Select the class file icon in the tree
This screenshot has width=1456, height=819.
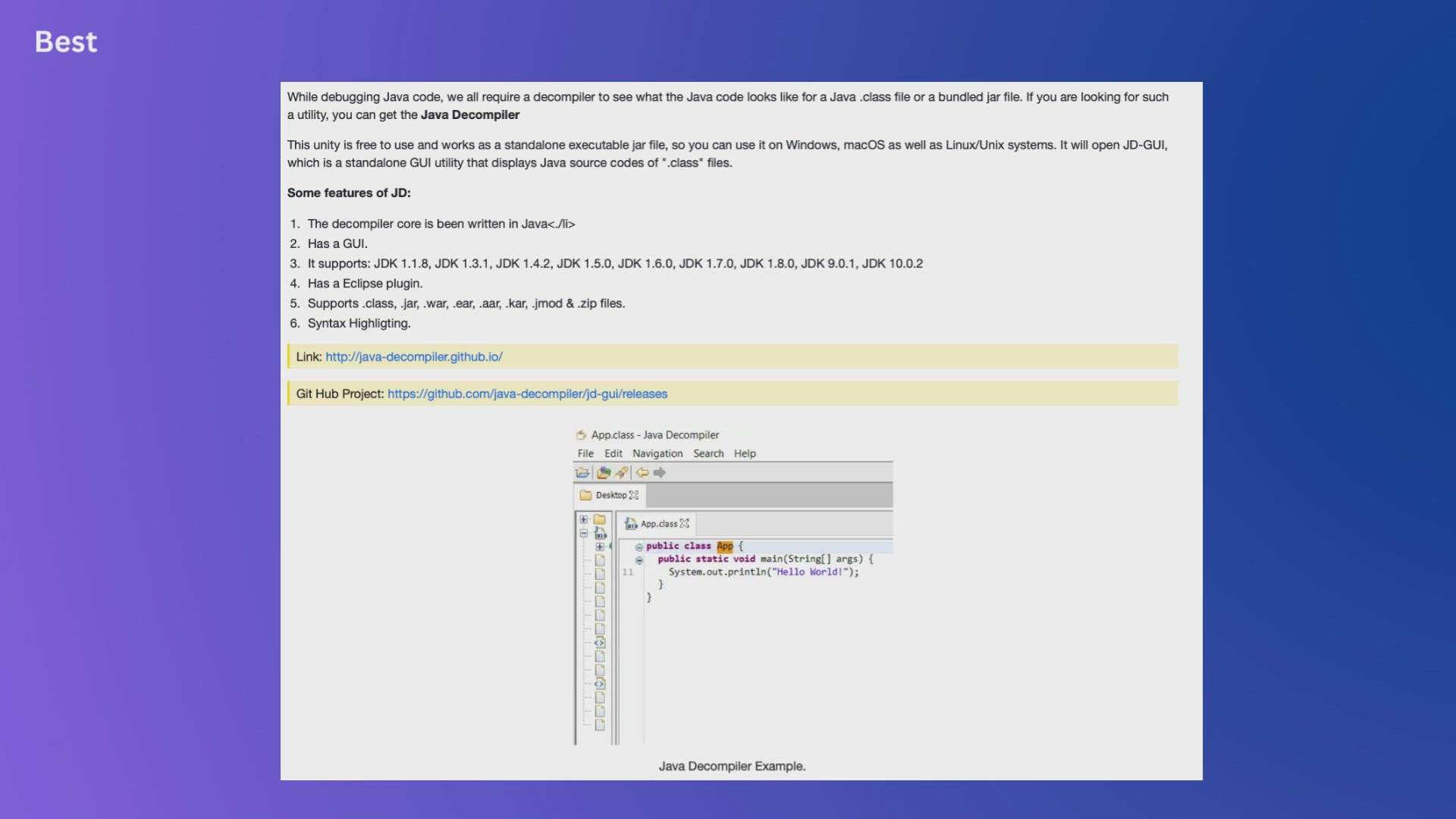pyautogui.click(x=600, y=533)
